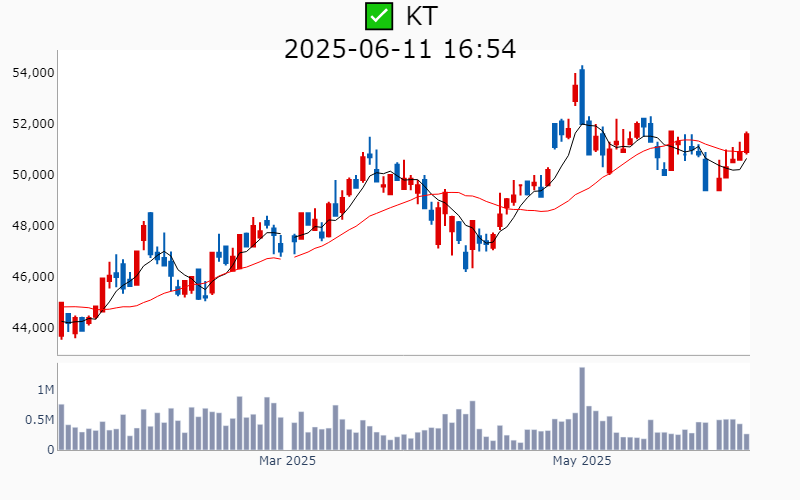Click the 50,000 price axis label
Screen dimensions: 800x500
click(34, 175)
